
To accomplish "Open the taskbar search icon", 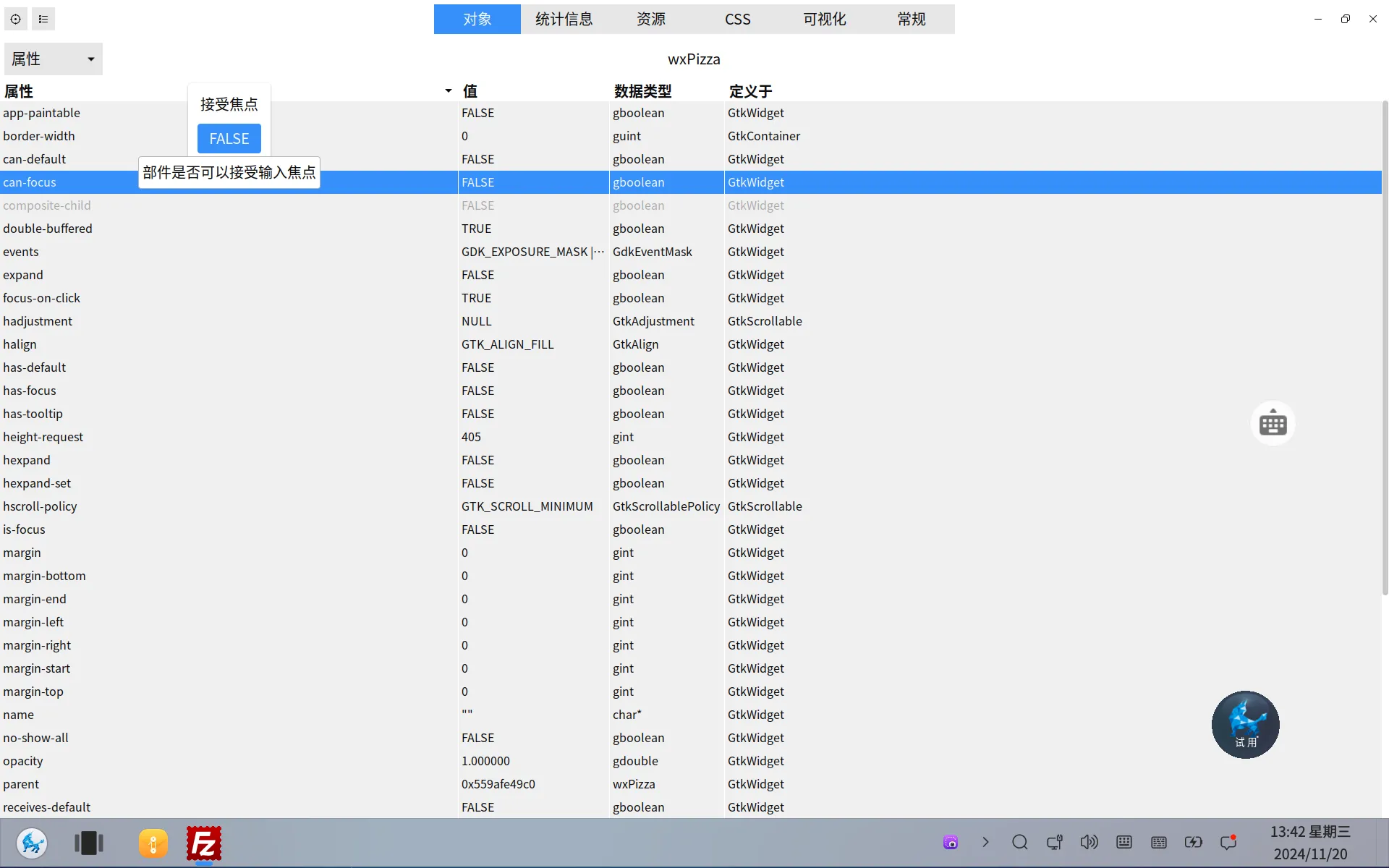I will click(1020, 842).
